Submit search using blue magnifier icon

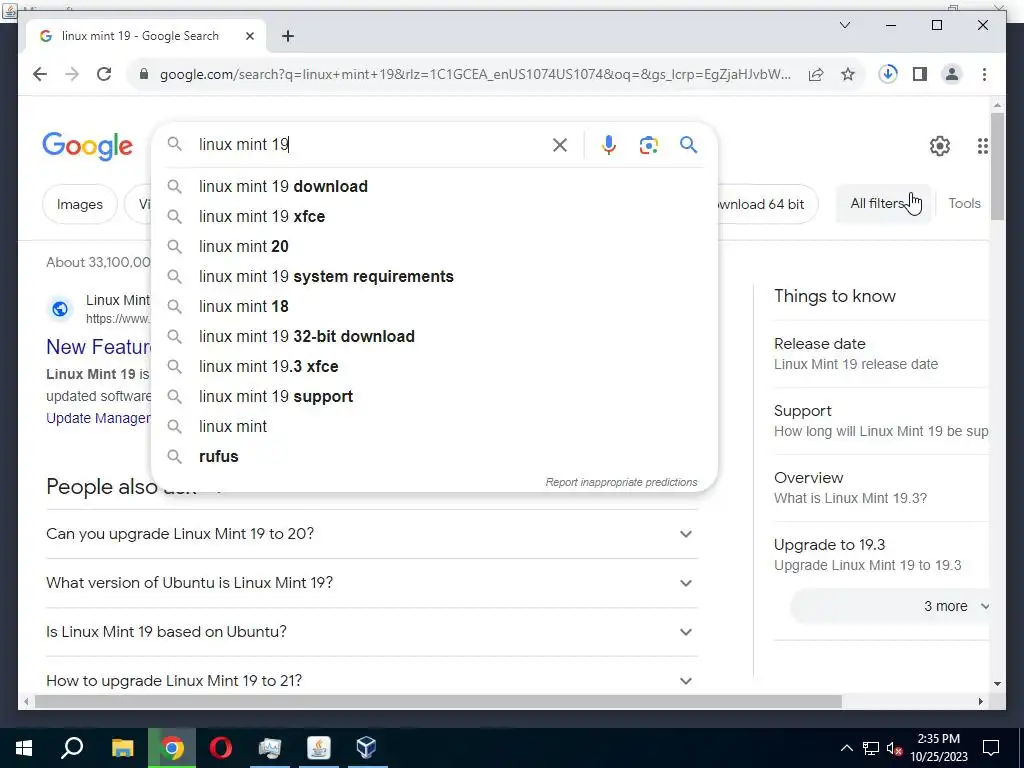point(688,144)
